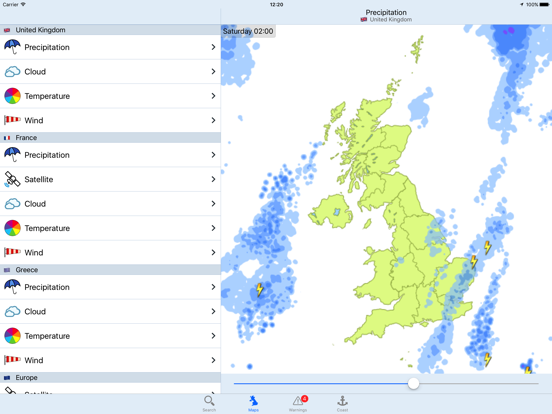This screenshot has height=414, width=552.
Task: Open United Kingdom Precipitation umbrella icon
Action: click(x=12, y=47)
